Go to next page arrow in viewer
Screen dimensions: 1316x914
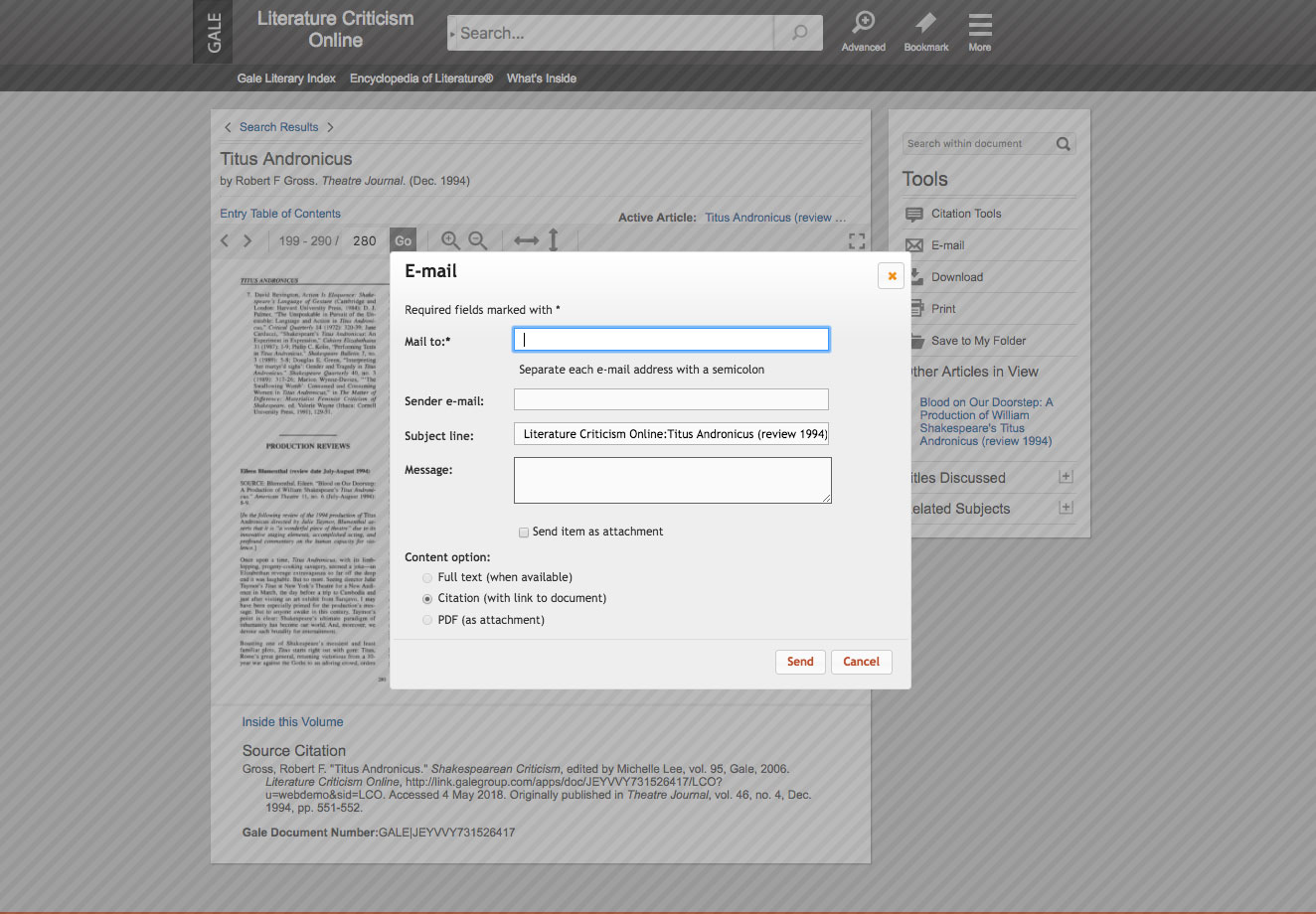click(247, 240)
